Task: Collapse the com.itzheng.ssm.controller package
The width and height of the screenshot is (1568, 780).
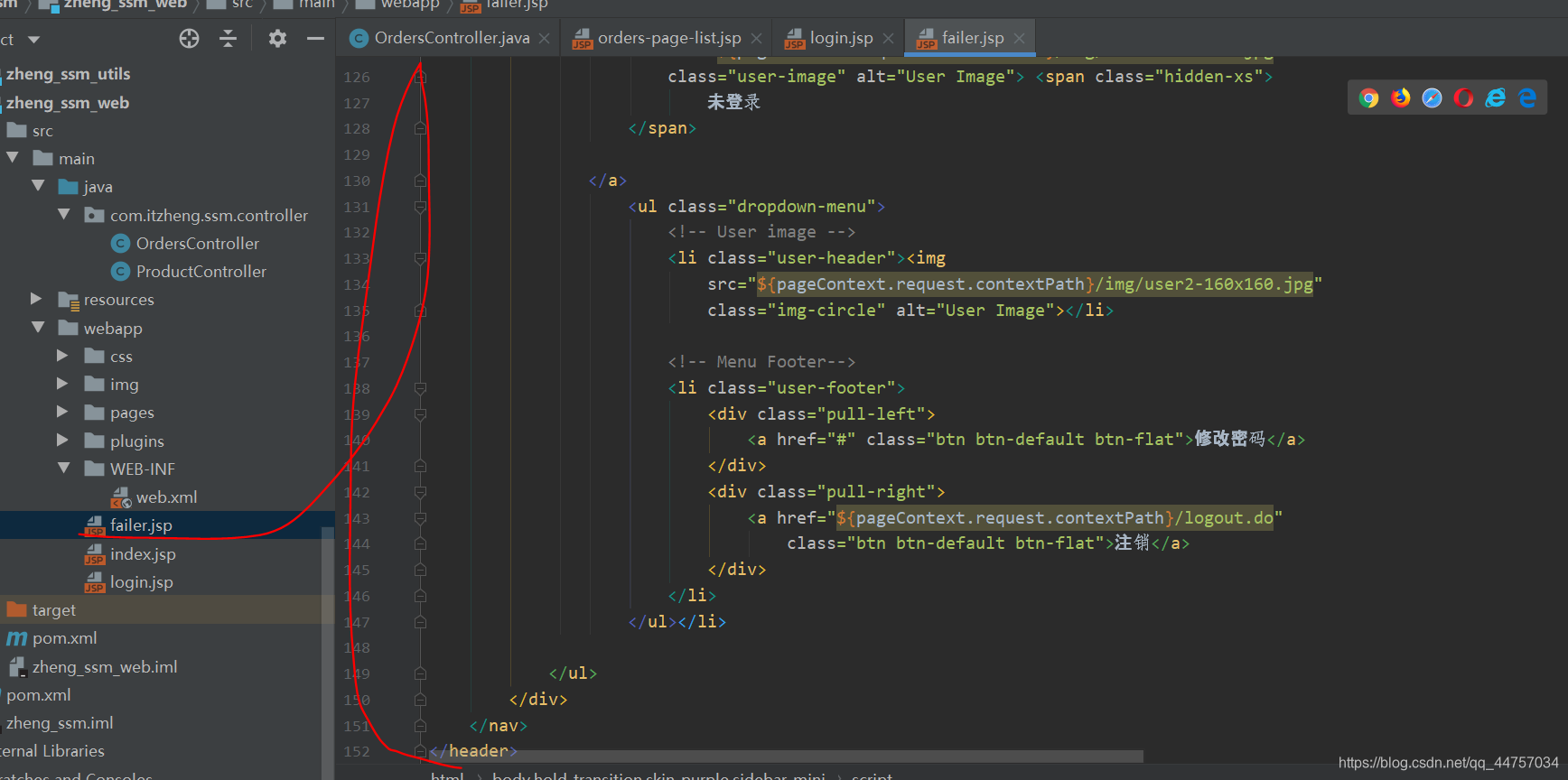Action: 64,215
